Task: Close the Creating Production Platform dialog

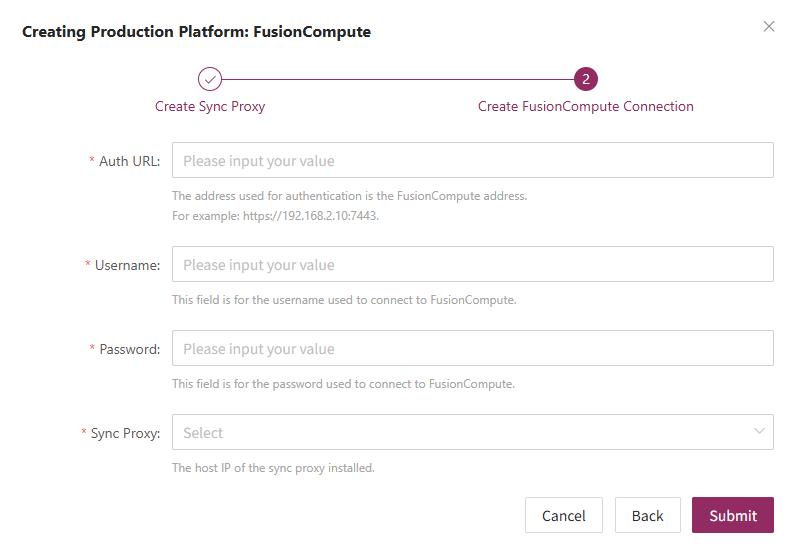Action: coord(769,26)
